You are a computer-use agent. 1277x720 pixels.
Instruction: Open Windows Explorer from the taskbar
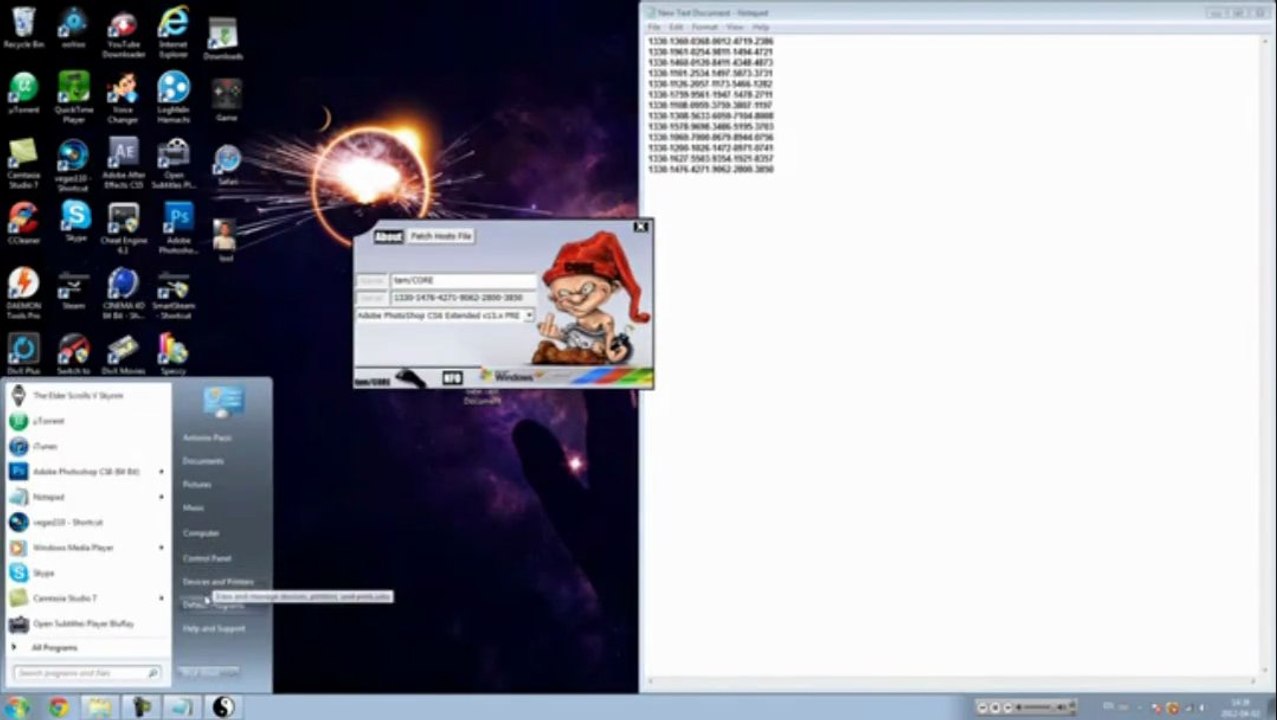point(99,707)
